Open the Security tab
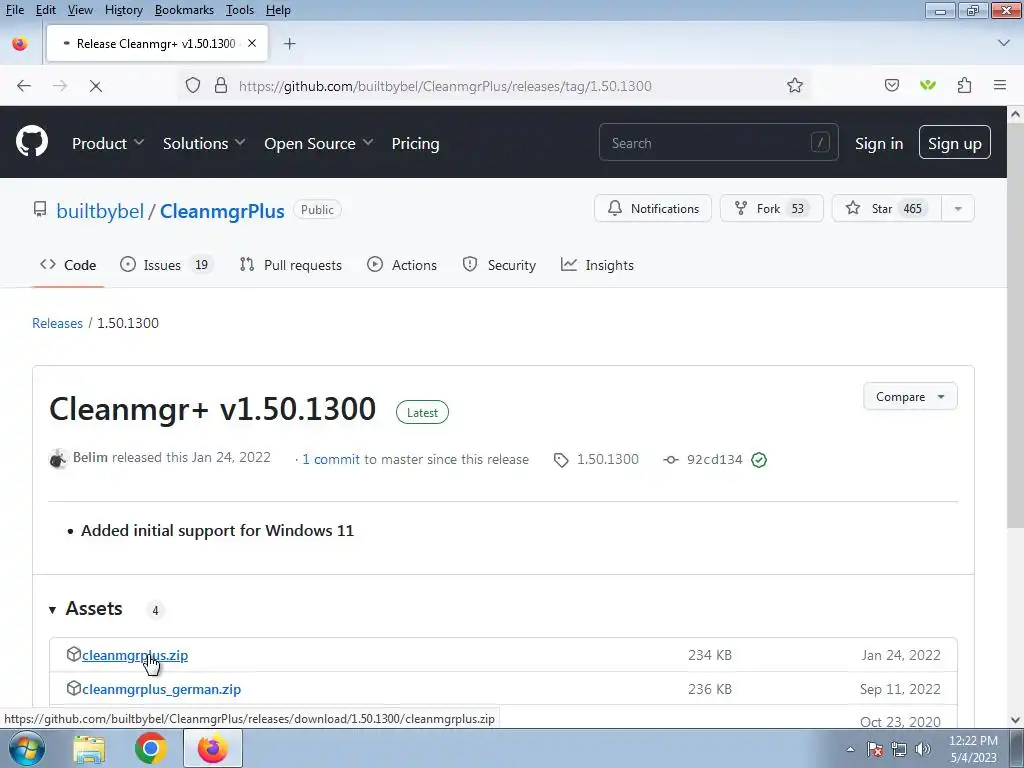The height and width of the screenshot is (768, 1024). point(499,265)
